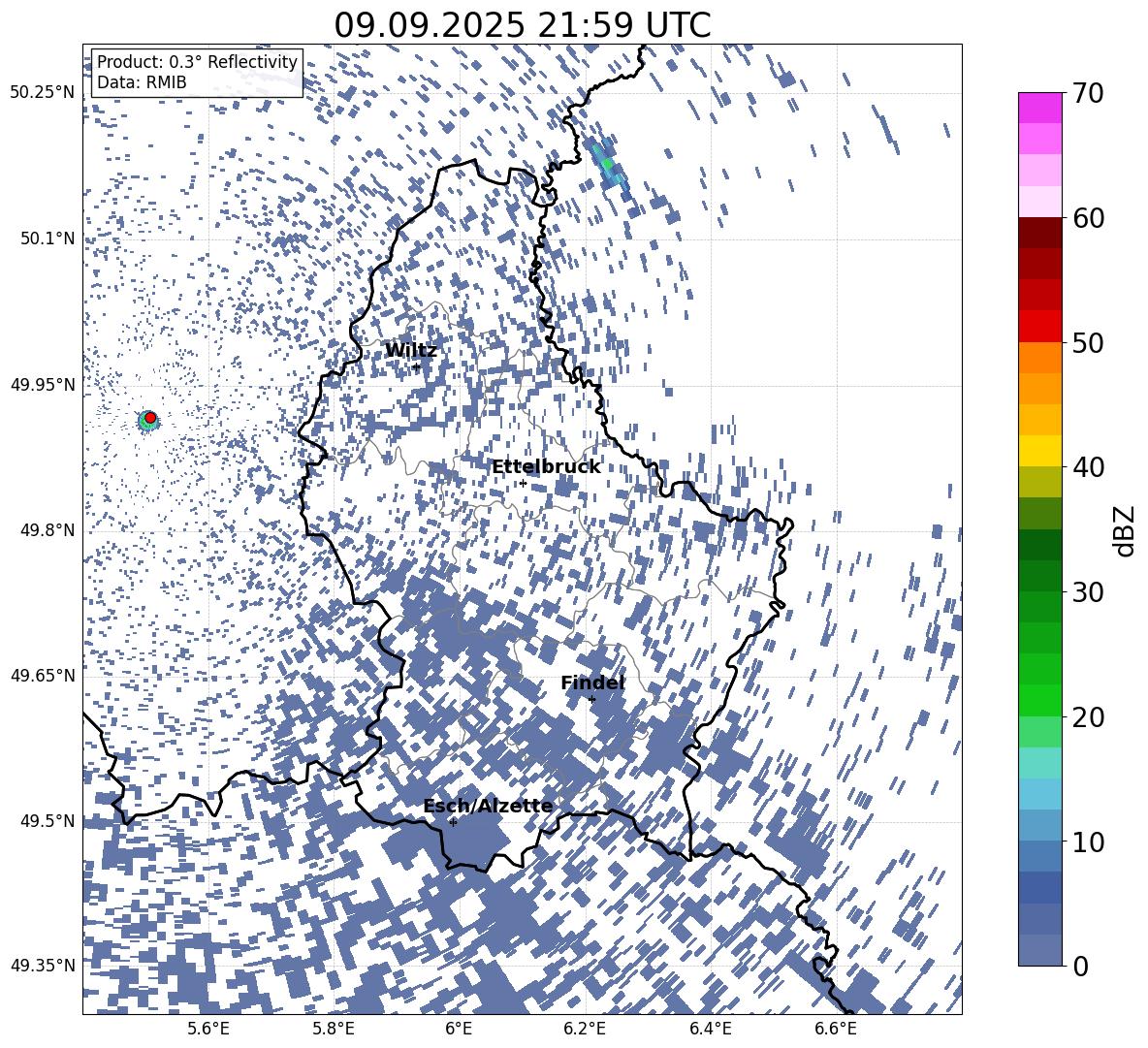The width and height of the screenshot is (1148, 1048).
Task: Click the slate-blue bottom colorbar segment at 0
Action: pos(1039,949)
